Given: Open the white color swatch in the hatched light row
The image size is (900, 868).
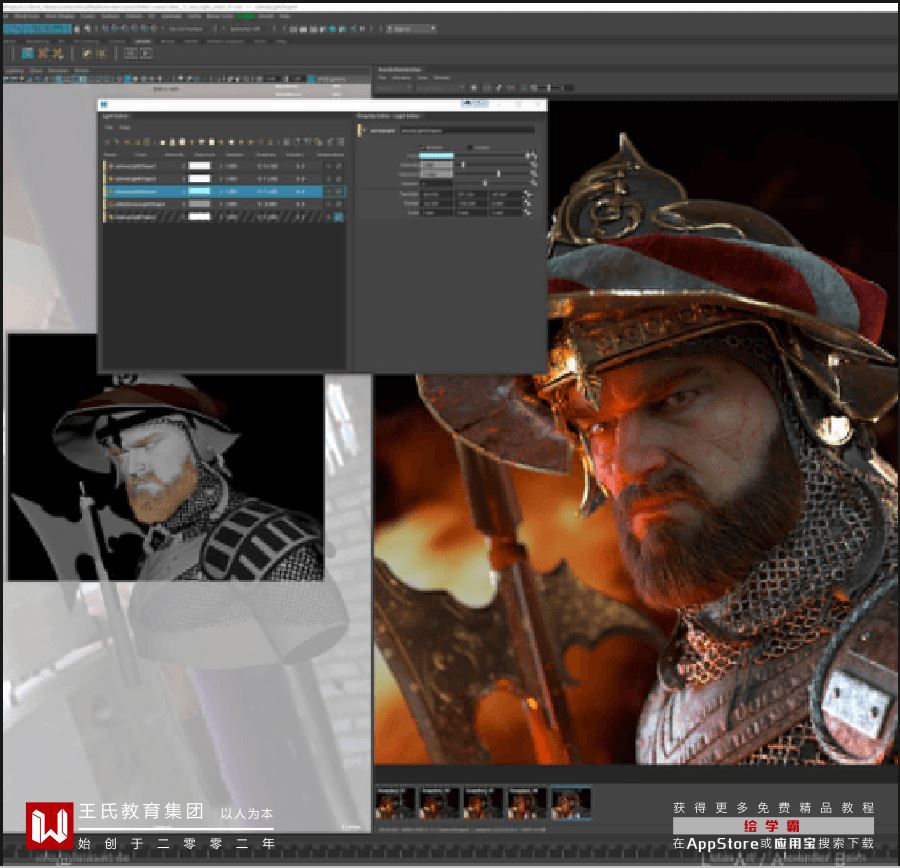Looking at the screenshot, I should pyautogui.click(x=199, y=216).
